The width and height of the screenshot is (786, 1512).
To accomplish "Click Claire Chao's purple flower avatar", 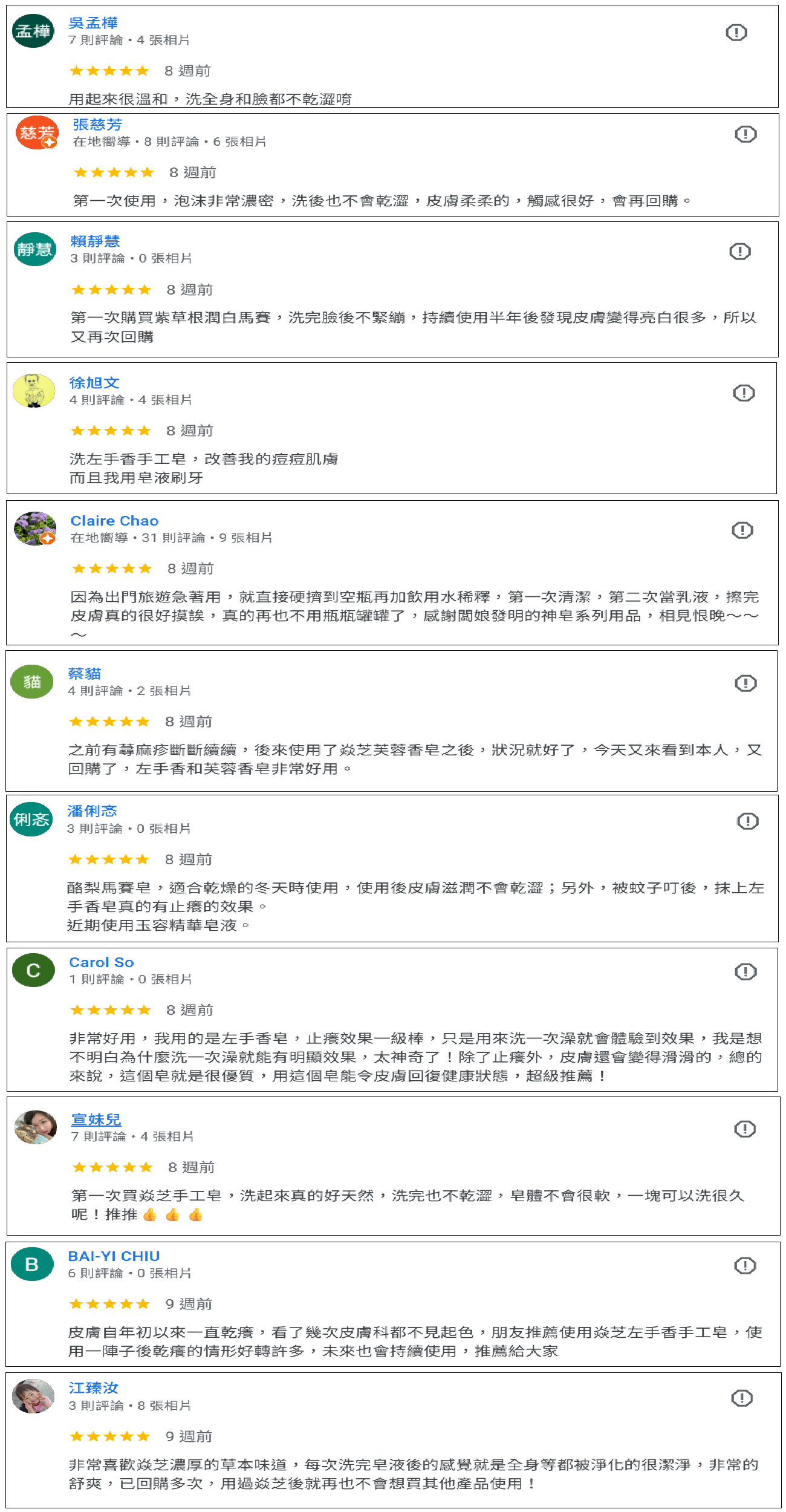I will [35, 529].
